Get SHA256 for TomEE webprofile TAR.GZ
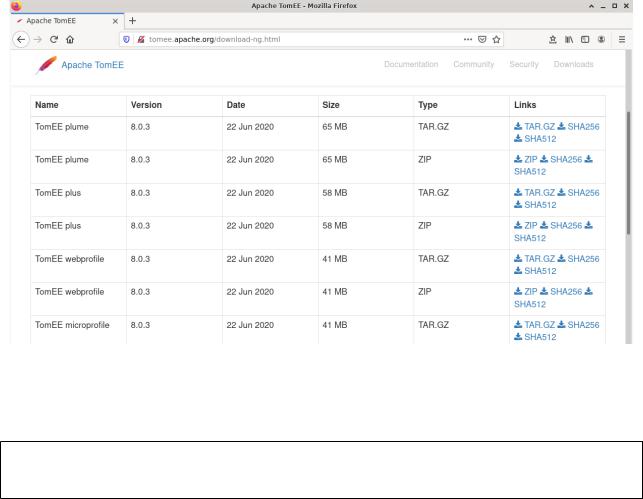643x499 pixels. pos(578,259)
